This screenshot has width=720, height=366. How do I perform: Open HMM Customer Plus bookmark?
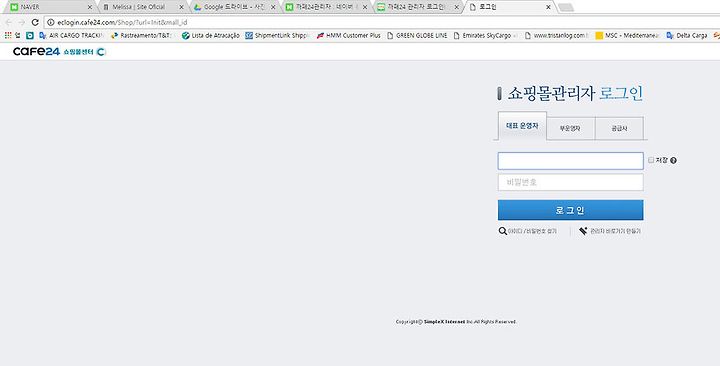[x=349, y=35]
